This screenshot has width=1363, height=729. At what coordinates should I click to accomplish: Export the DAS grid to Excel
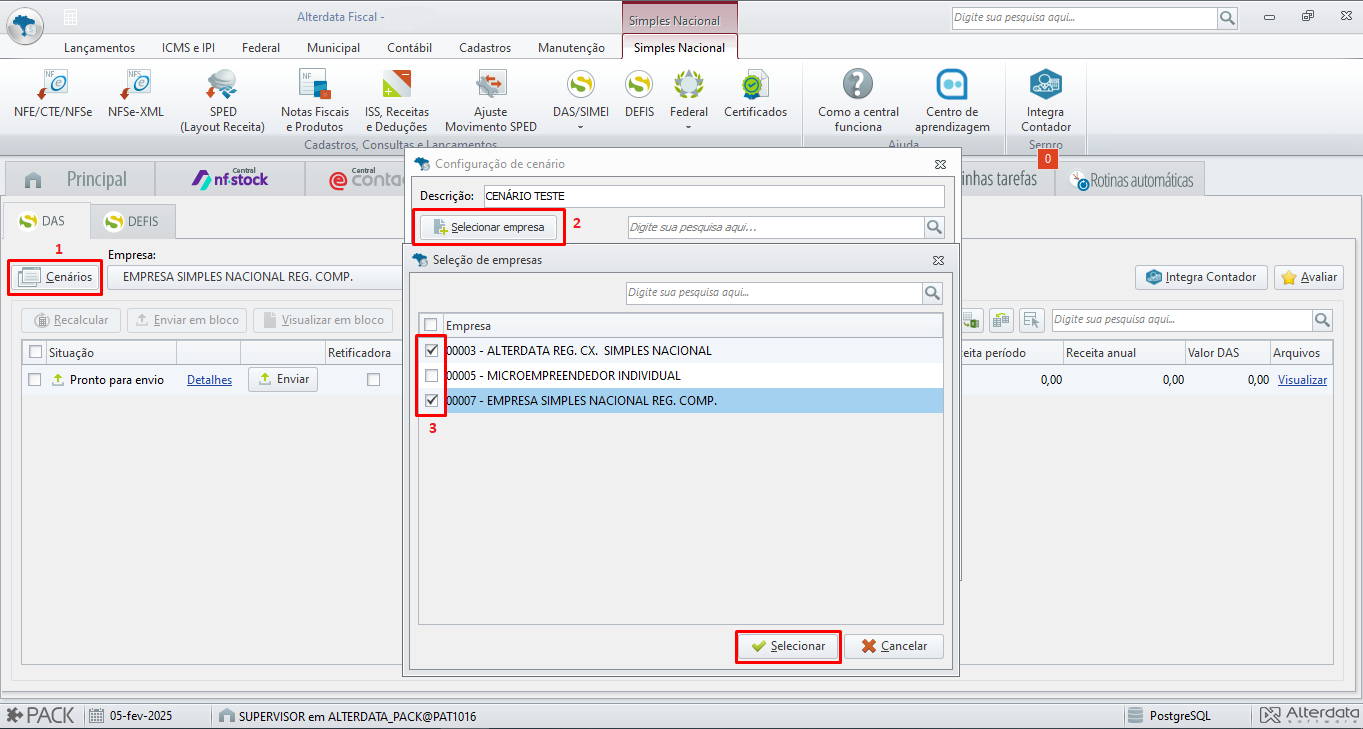tap(971, 320)
